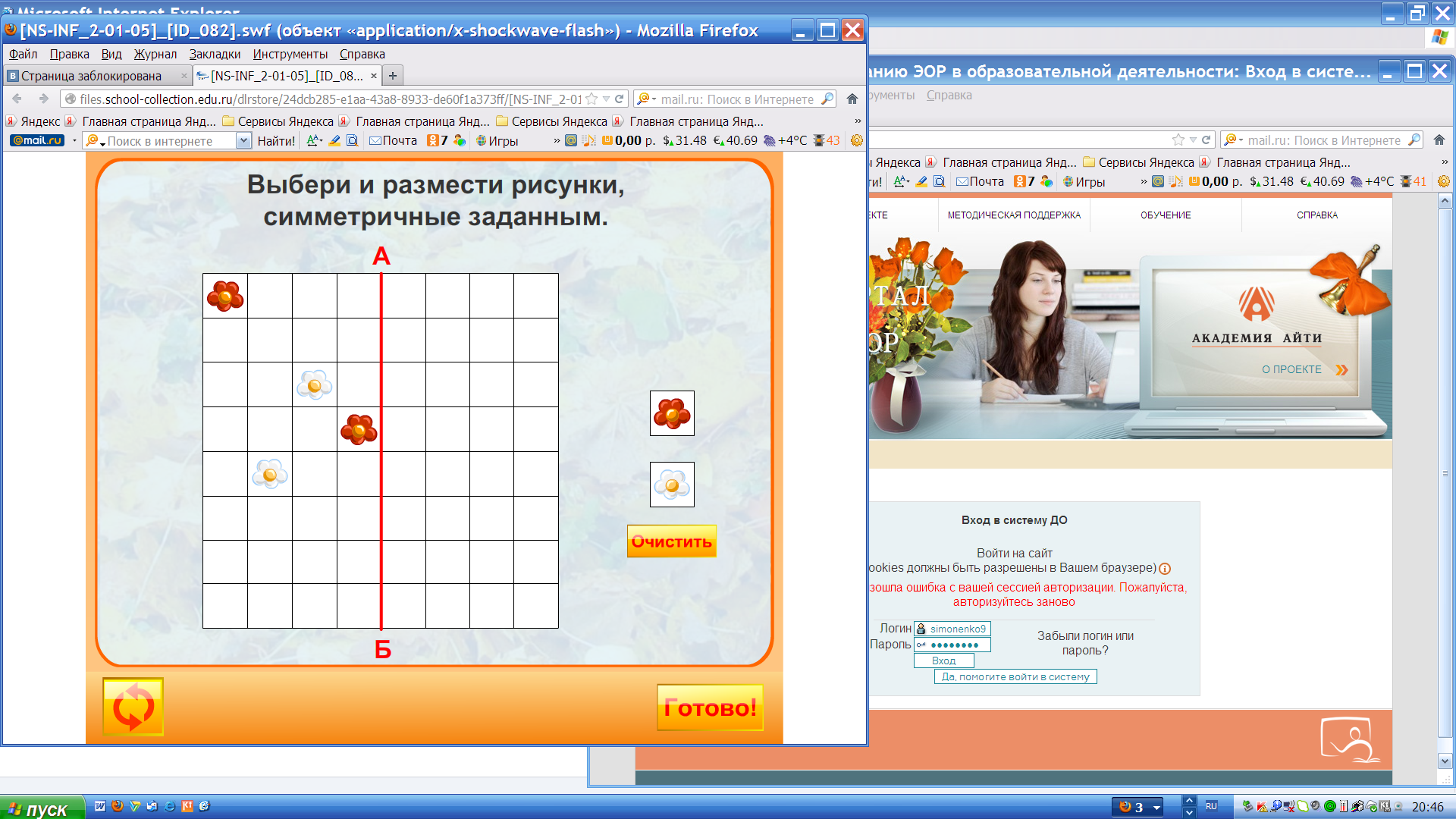Viewport: 1456px width, 819px height.
Task: Open the traffic light widget showing 43
Action: [x=826, y=140]
